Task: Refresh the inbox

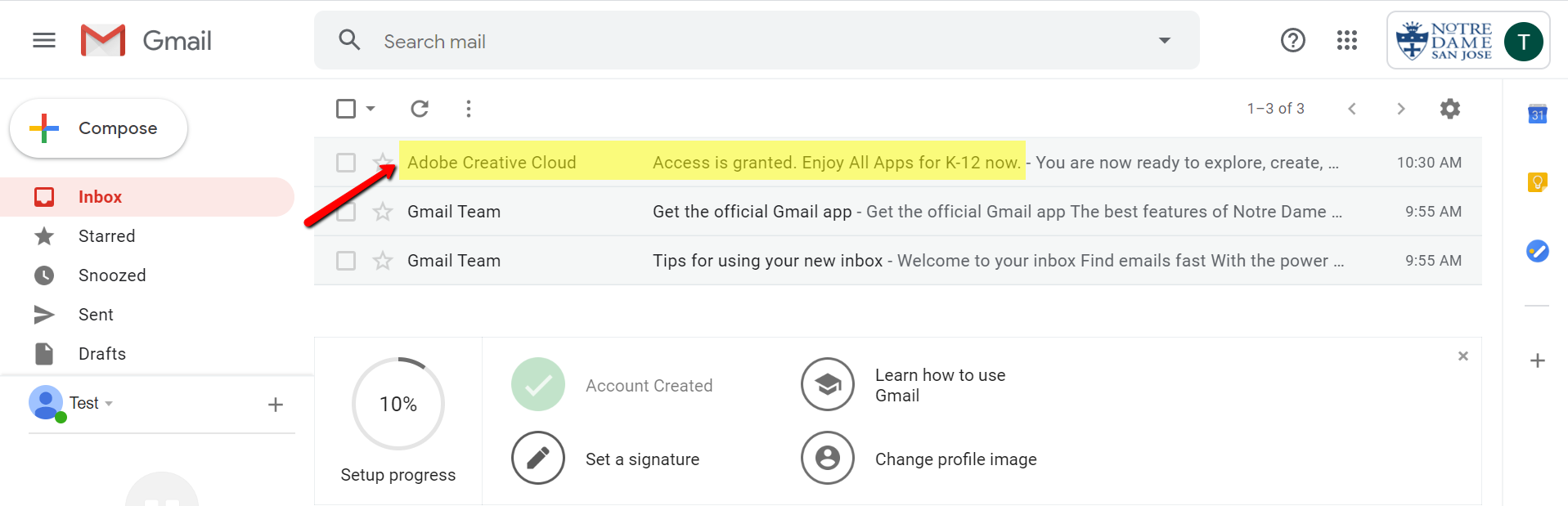Action: click(x=420, y=109)
